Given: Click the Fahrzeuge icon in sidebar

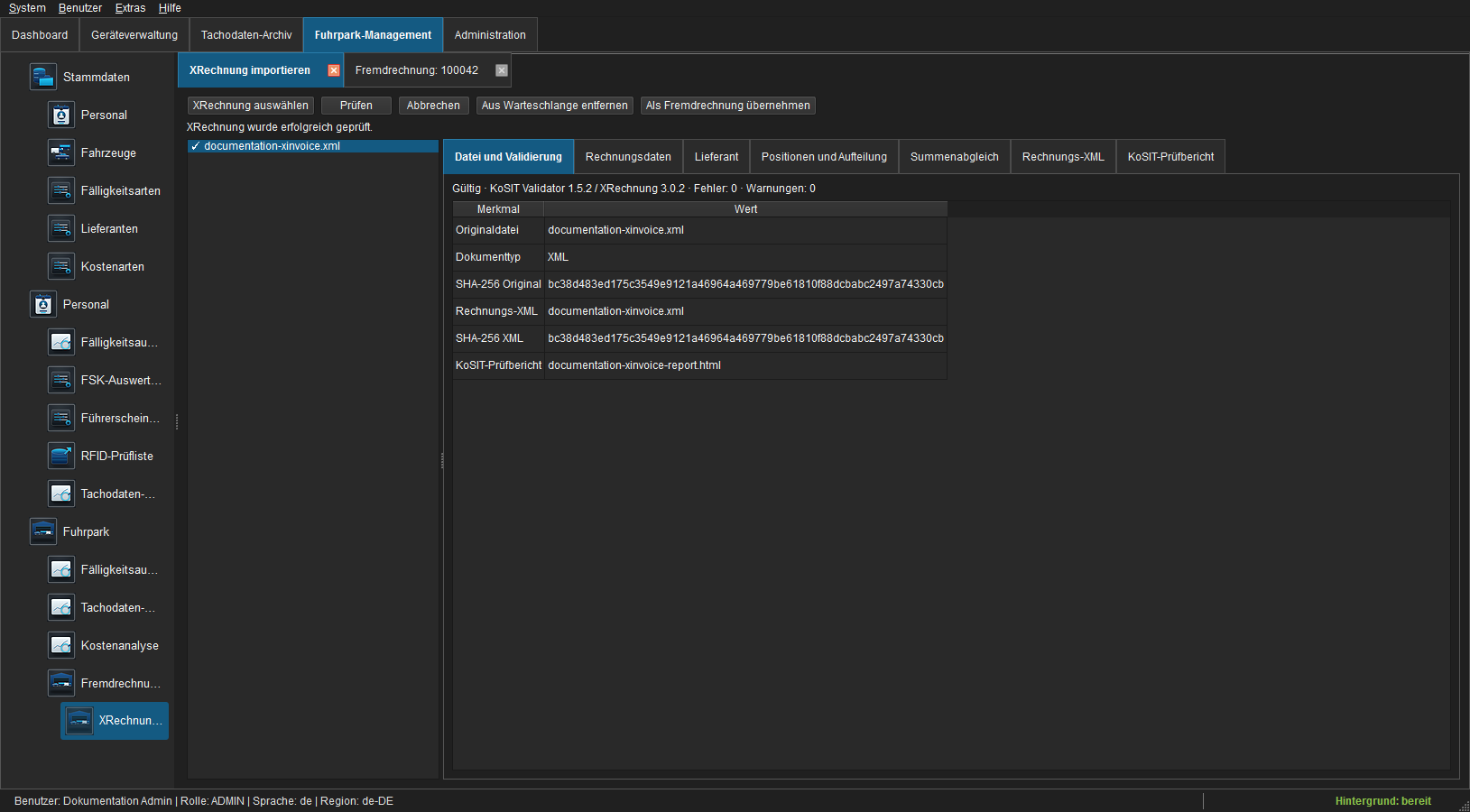Looking at the screenshot, I should point(61,152).
